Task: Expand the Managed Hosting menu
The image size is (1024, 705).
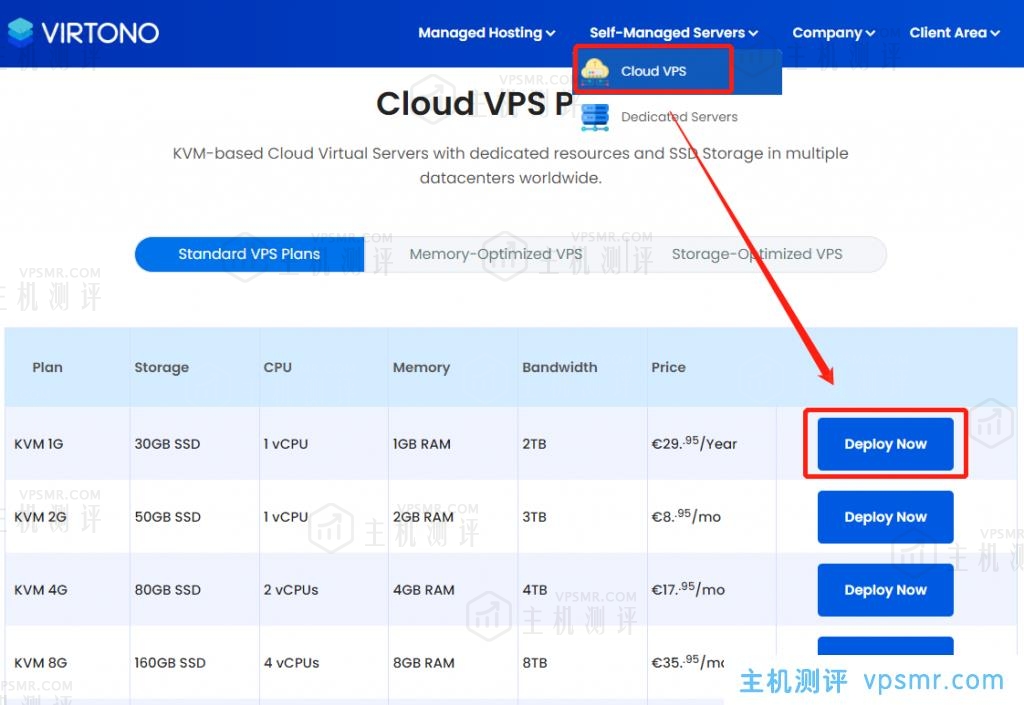Action: pyautogui.click(x=487, y=33)
